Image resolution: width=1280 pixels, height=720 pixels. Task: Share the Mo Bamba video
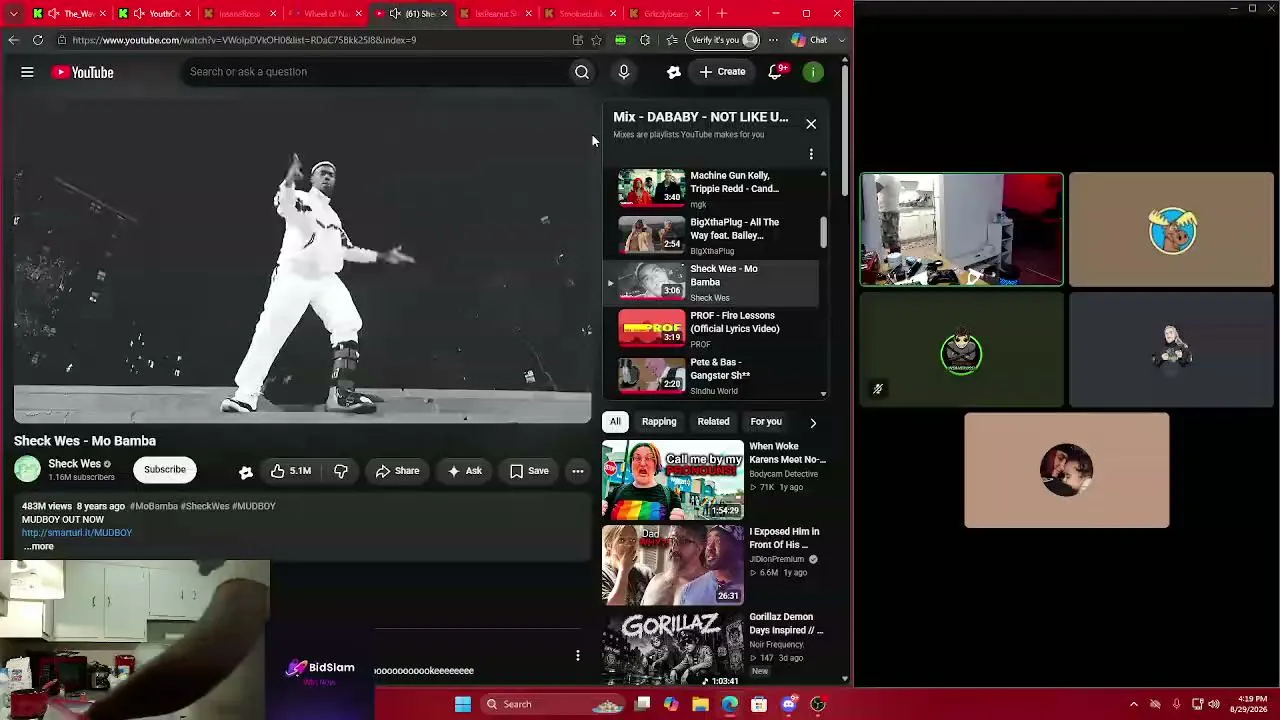pos(397,471)
